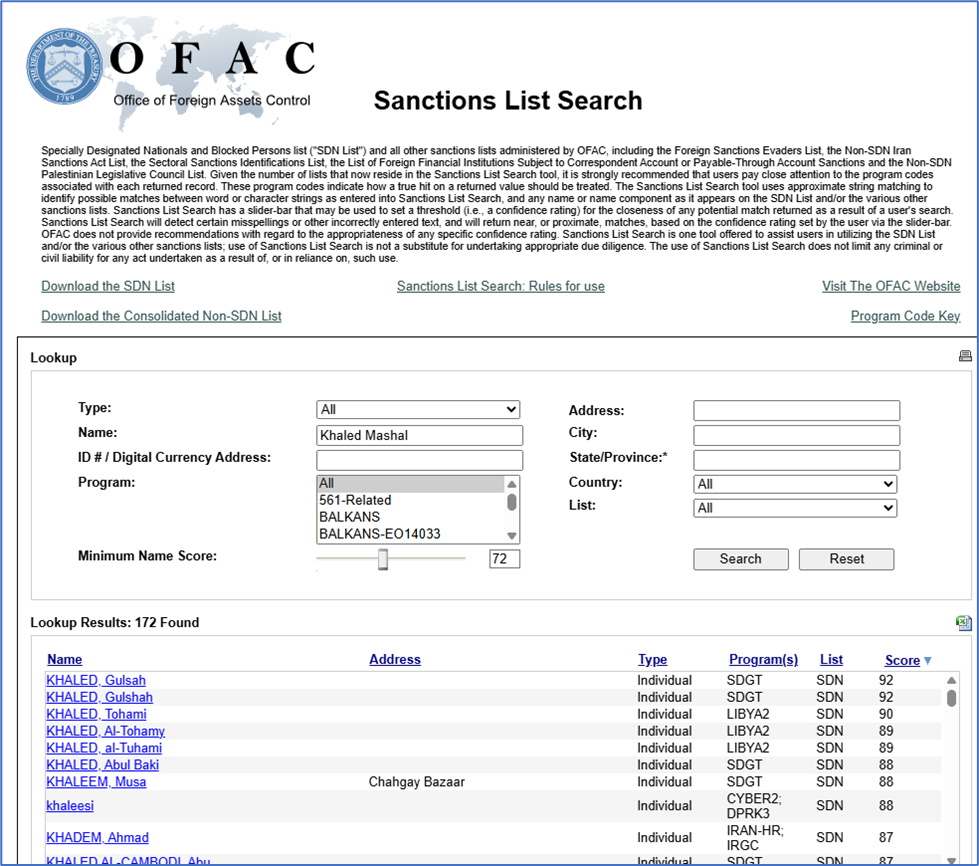The width and height of the screenshot is (979, 866).
Task: Open the List dropdown
Action: point(795,508)
